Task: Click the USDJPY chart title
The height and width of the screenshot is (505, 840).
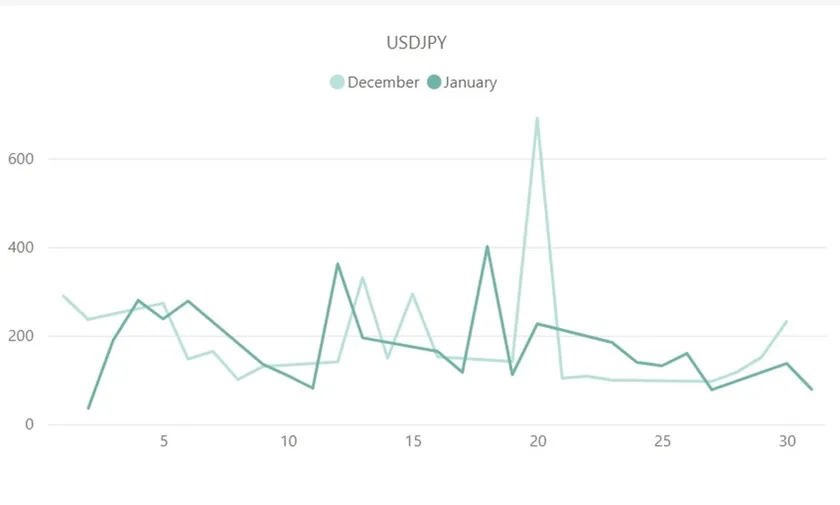Action: click(416, 43)
